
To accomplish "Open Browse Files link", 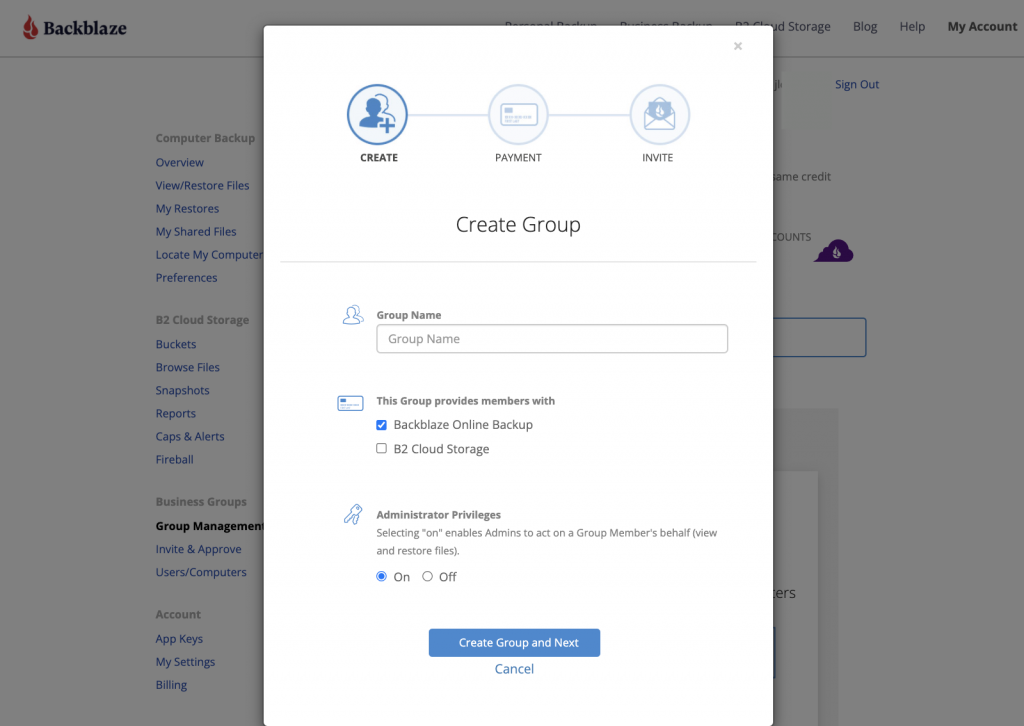I will tap(187, 368).
